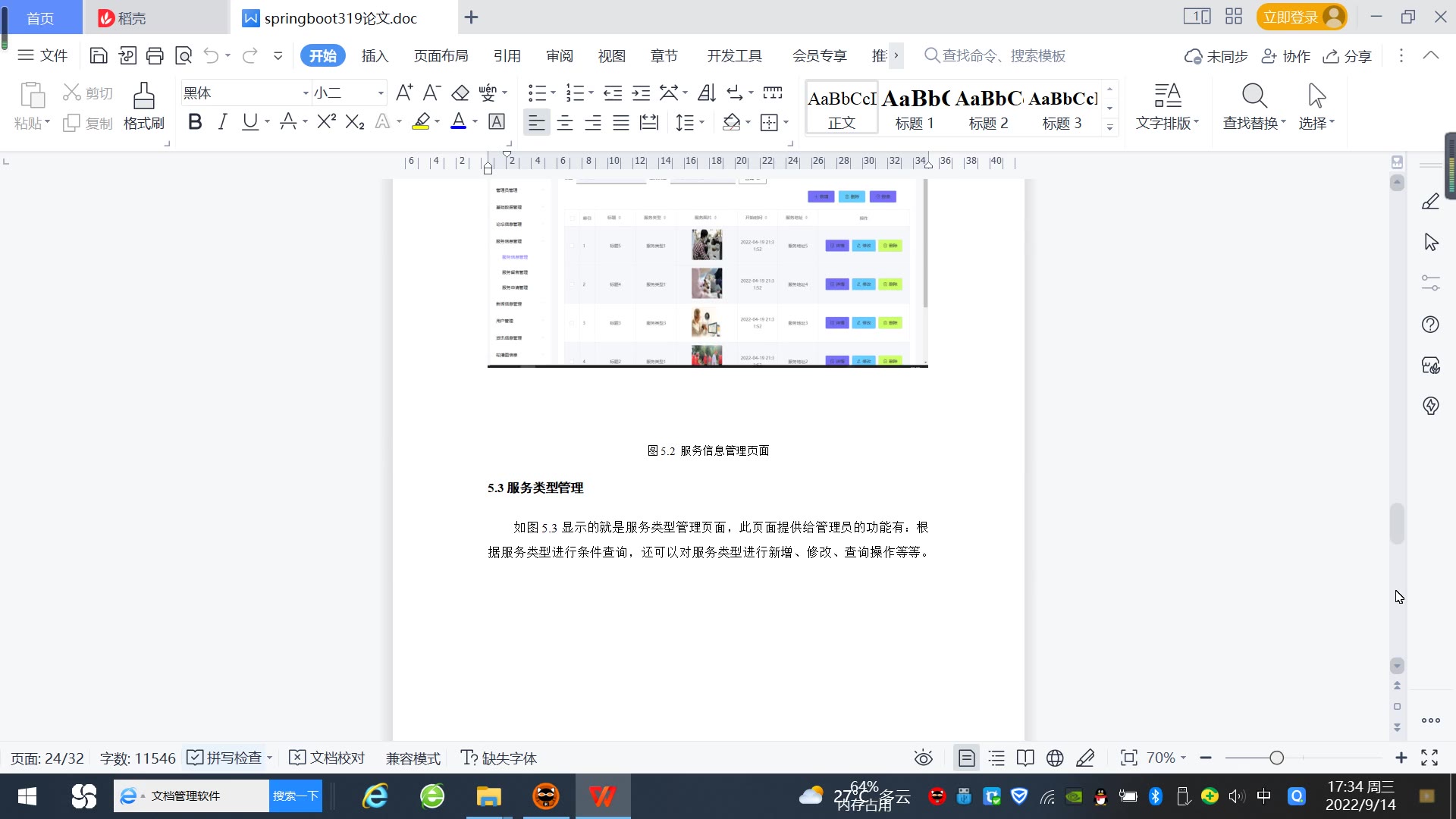Click the 立即登录 login button
This screenshot has width=1456, height=819.
tap(1290, 17)
